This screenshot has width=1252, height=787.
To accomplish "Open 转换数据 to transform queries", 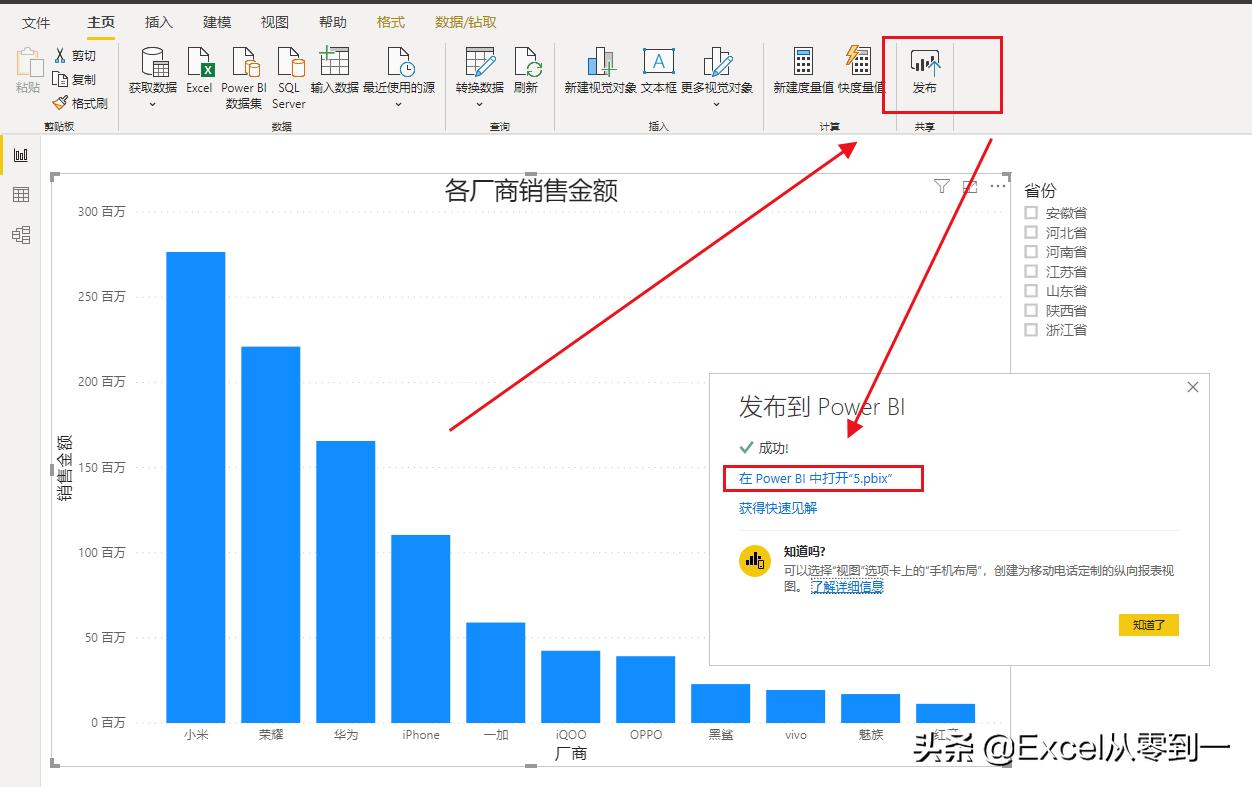I will point(480,75).
